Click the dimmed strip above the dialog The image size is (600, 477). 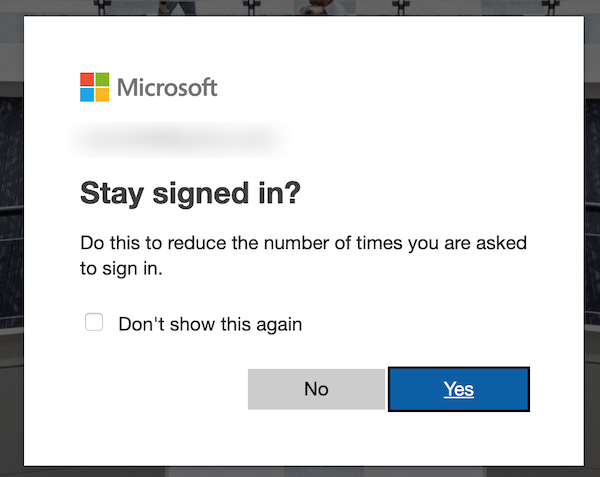click(x=300, y=7)
